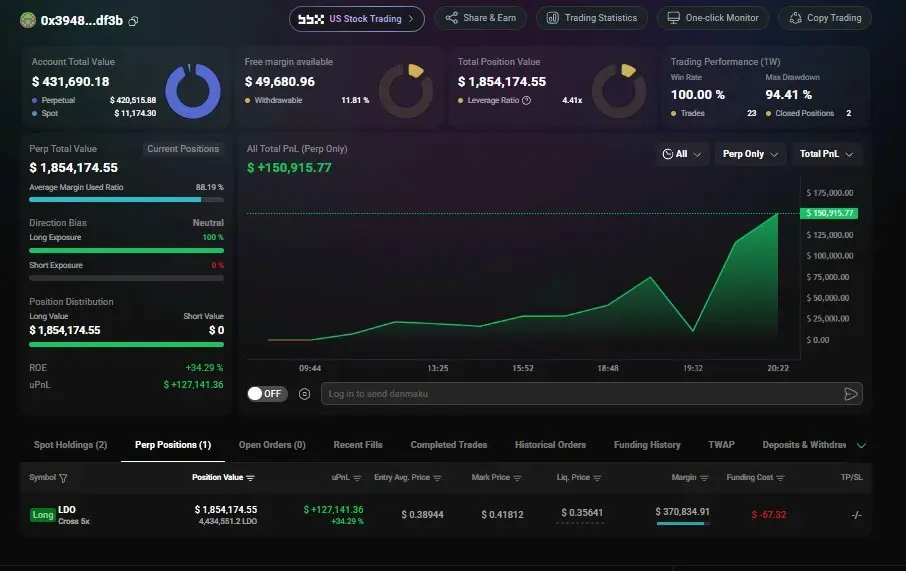Screen dimensions: 906x571
Task: Open Trading Statistics
Action: 592,18
